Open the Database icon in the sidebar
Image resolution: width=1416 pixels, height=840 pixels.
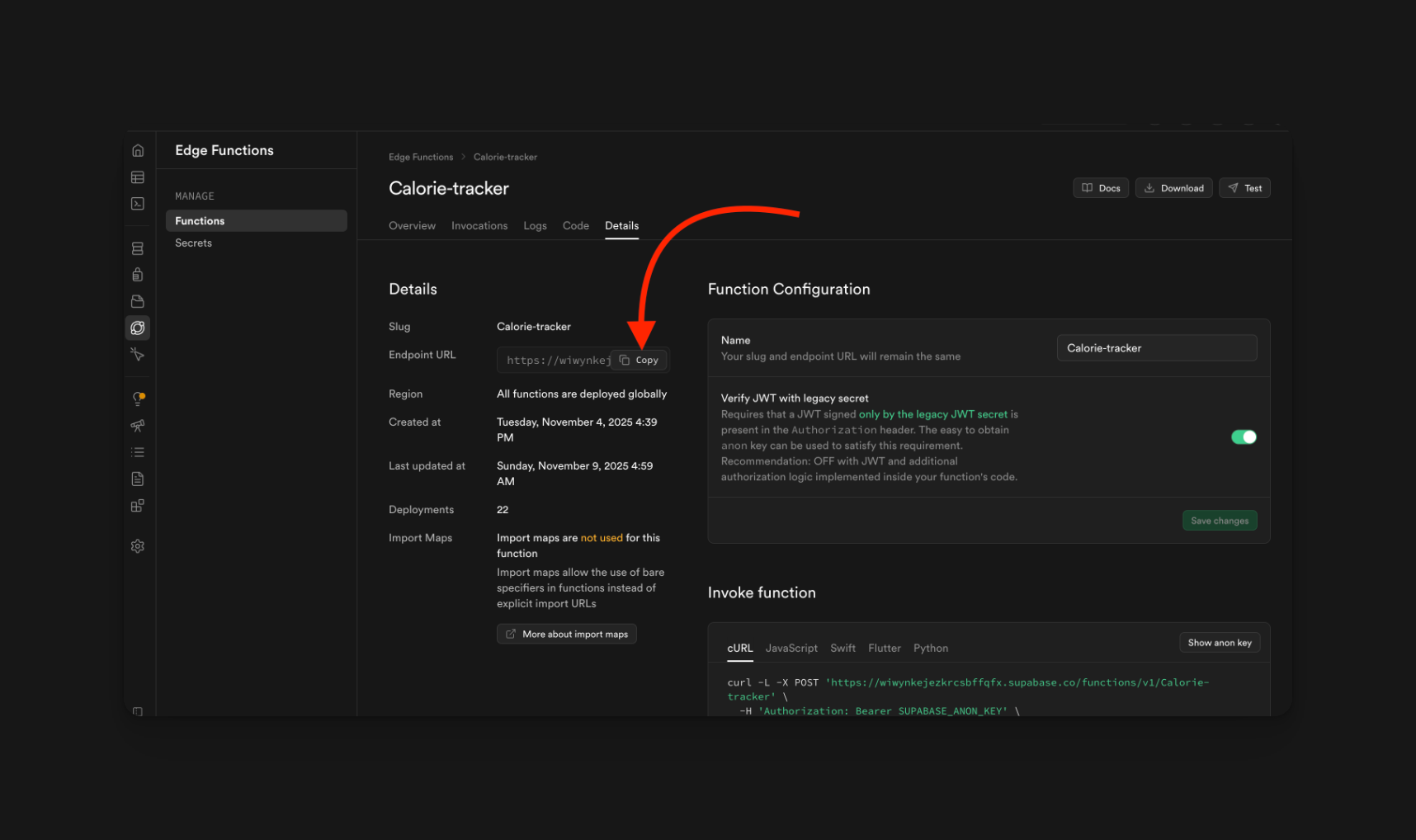pyautogui.click(x=138, y=248)
